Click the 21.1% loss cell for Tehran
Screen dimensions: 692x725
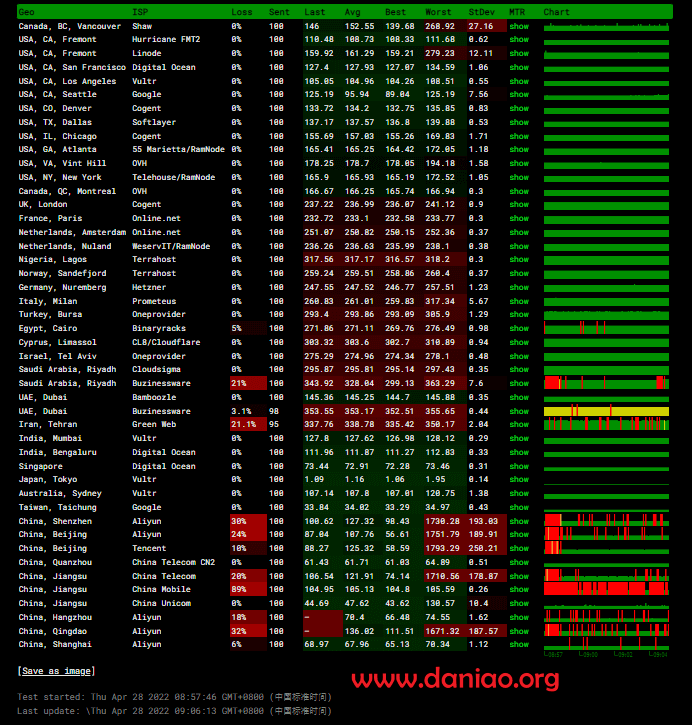point(248,424)
